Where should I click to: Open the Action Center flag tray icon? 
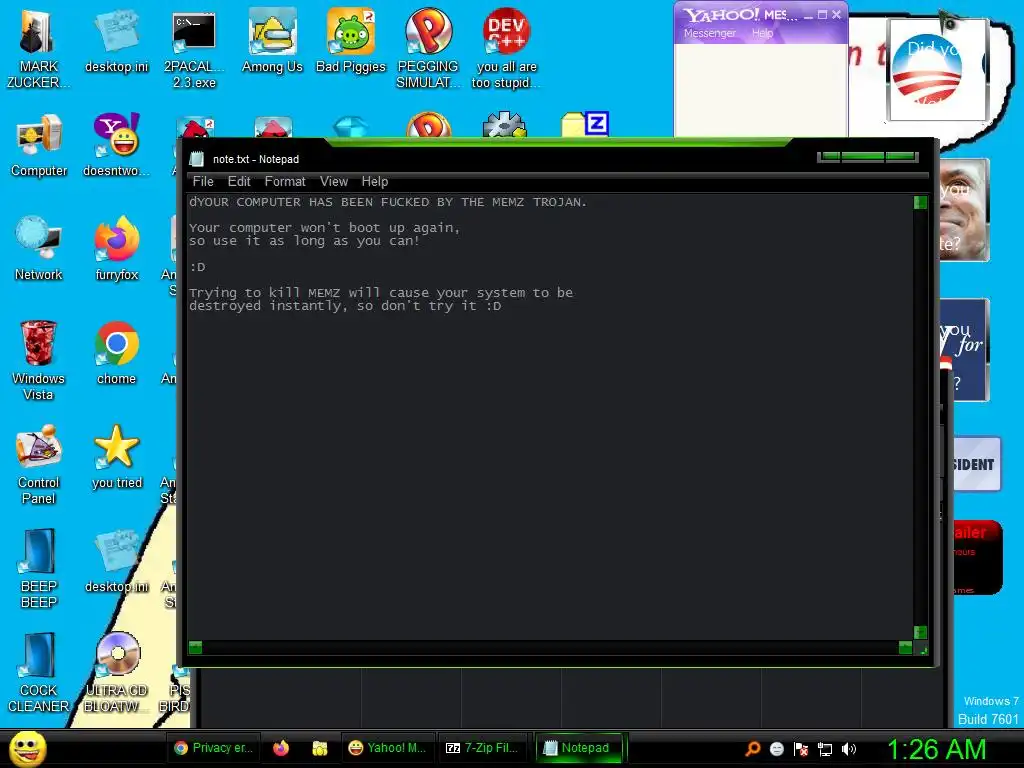click(x=801, y=748)
